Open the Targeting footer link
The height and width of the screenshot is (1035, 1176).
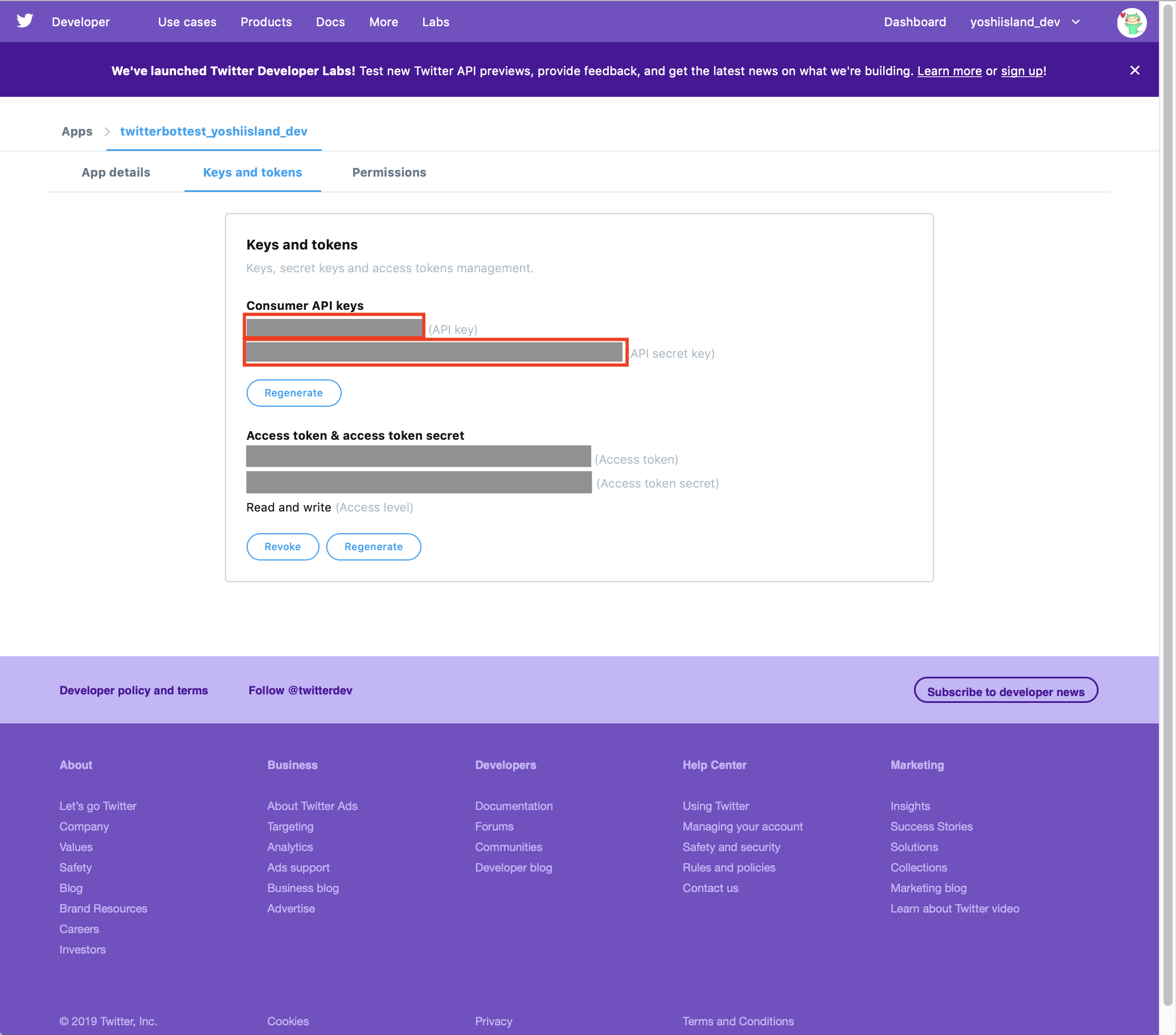tap(290, 826)
